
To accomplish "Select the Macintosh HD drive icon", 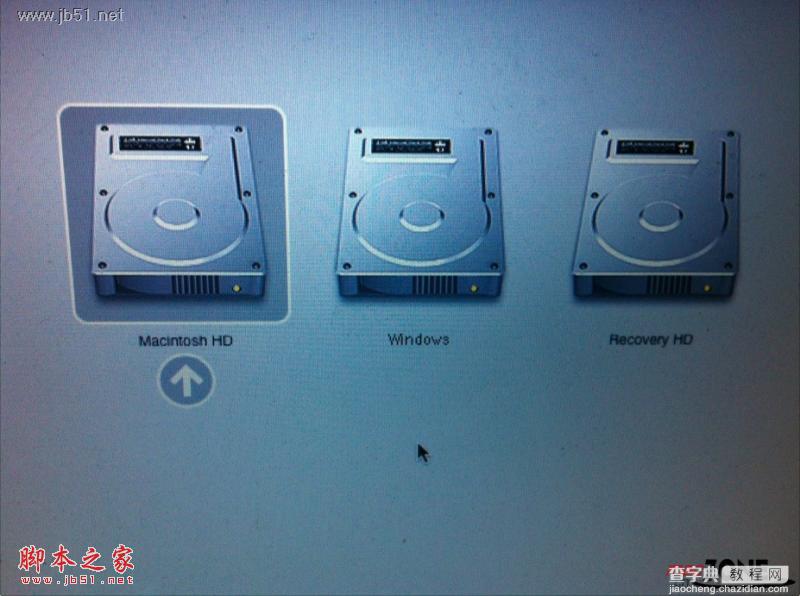I will pyautogui.click(x=179, y=210).
